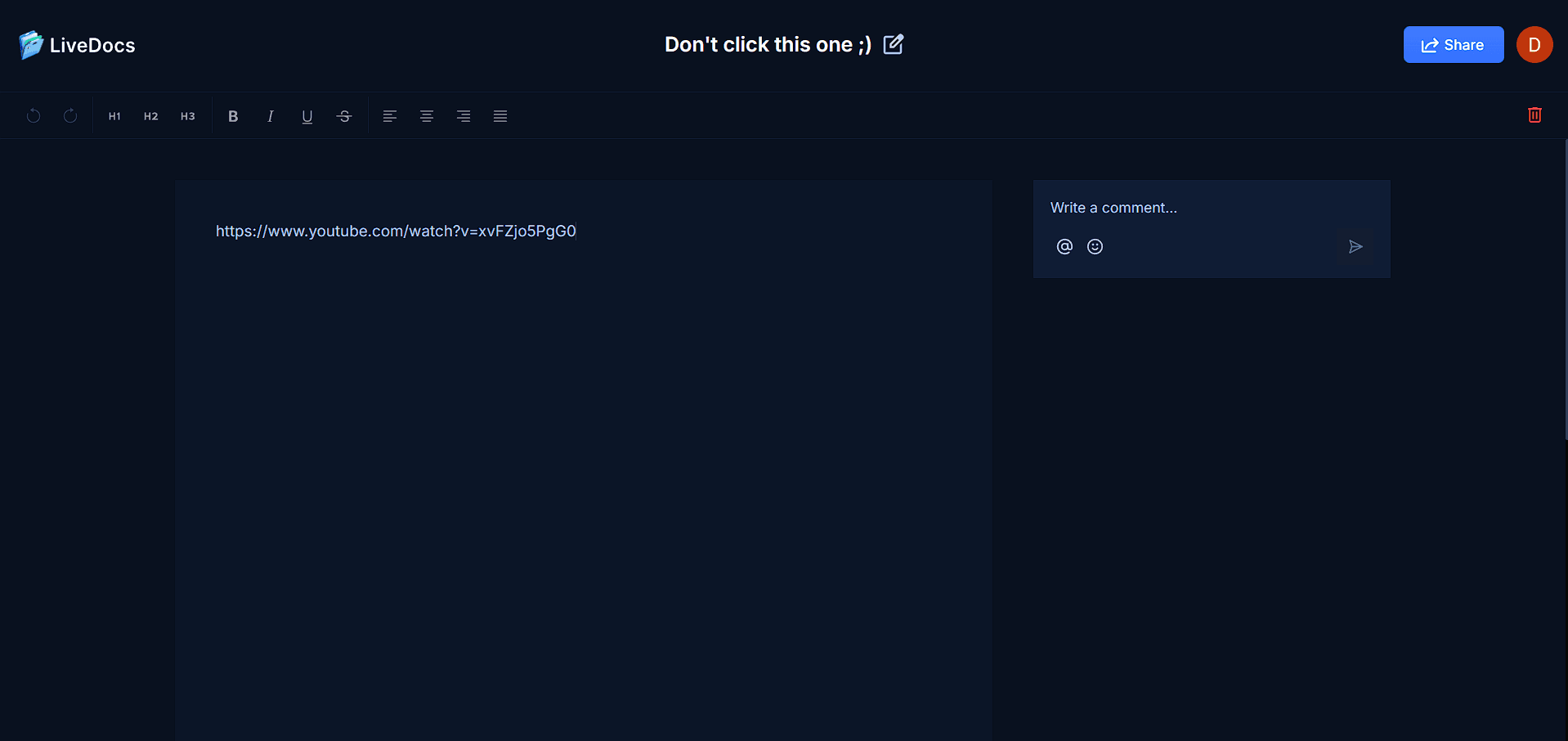Open the delete document trash icon
1568x741 pixels.
pos(1534,115)
